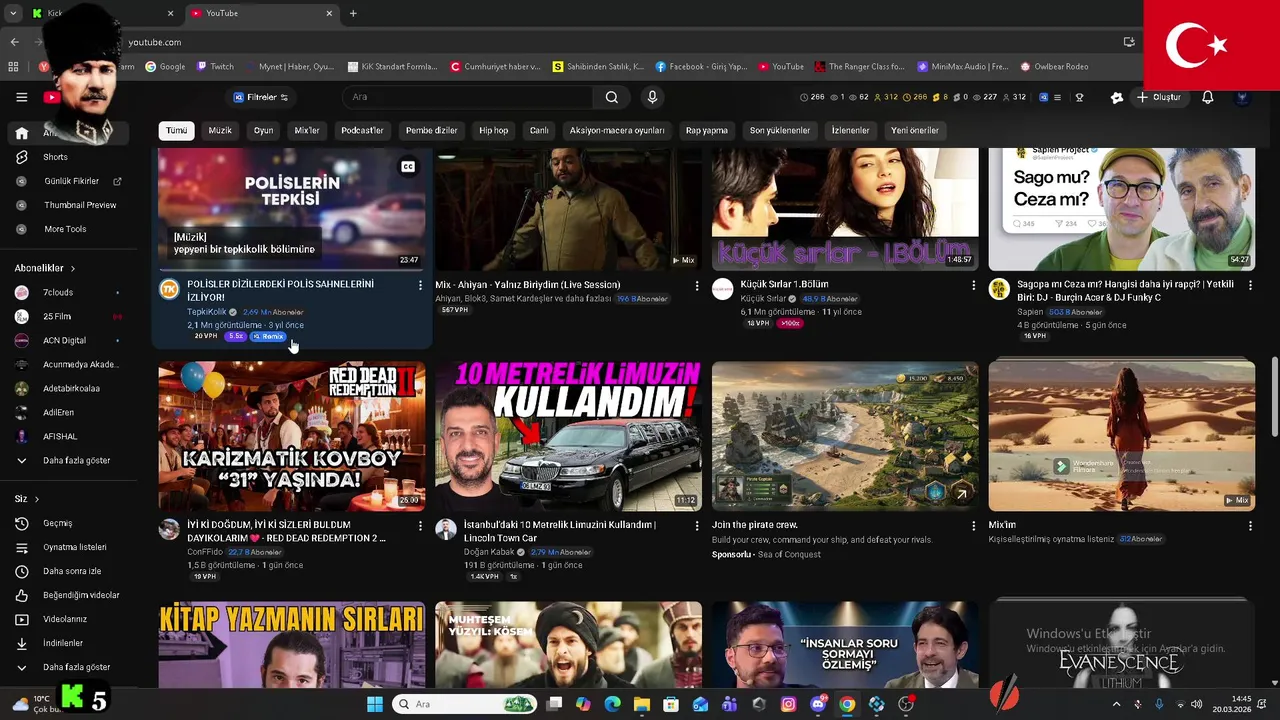Open Doğan Kabak channel link
The height and width of the screenshot is (720, 1280).
click(x=489, y=552)
